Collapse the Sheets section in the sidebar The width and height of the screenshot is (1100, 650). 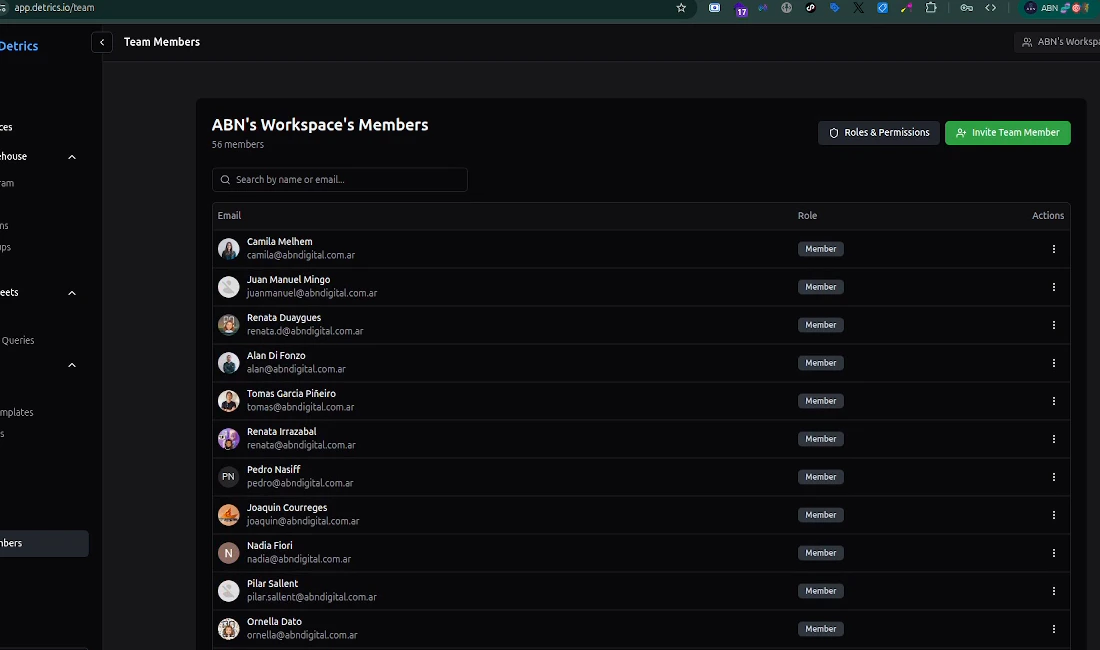pos(71,292)
